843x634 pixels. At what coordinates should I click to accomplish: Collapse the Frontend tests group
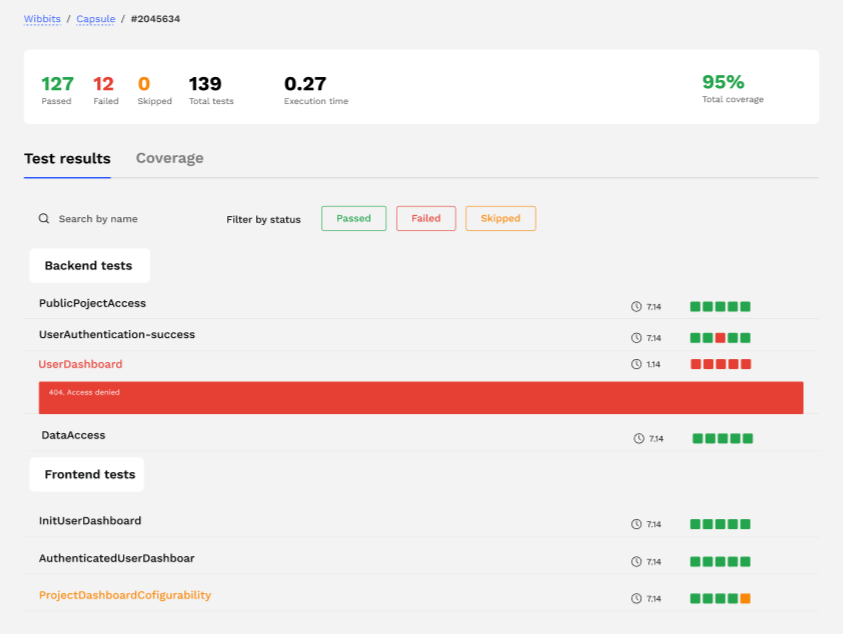(87, 474)
